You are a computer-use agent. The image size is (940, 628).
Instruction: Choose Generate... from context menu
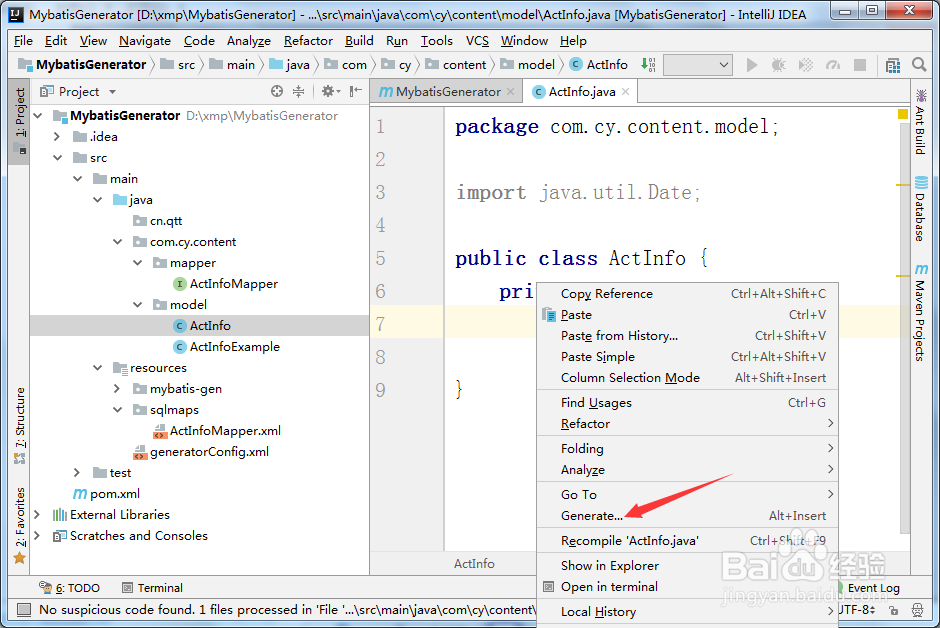point(687,516)
